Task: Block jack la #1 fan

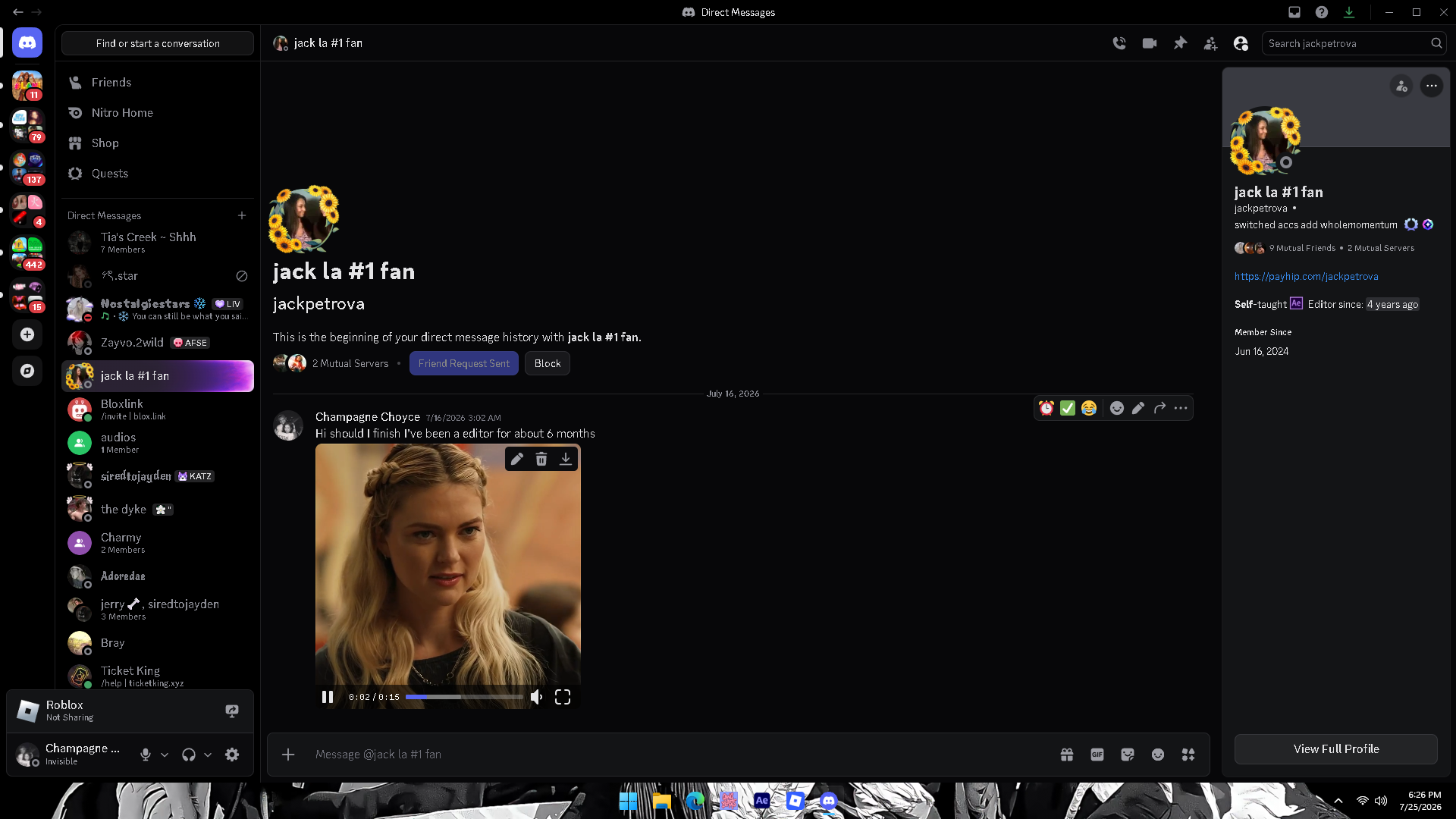Action: pos(548,363)
